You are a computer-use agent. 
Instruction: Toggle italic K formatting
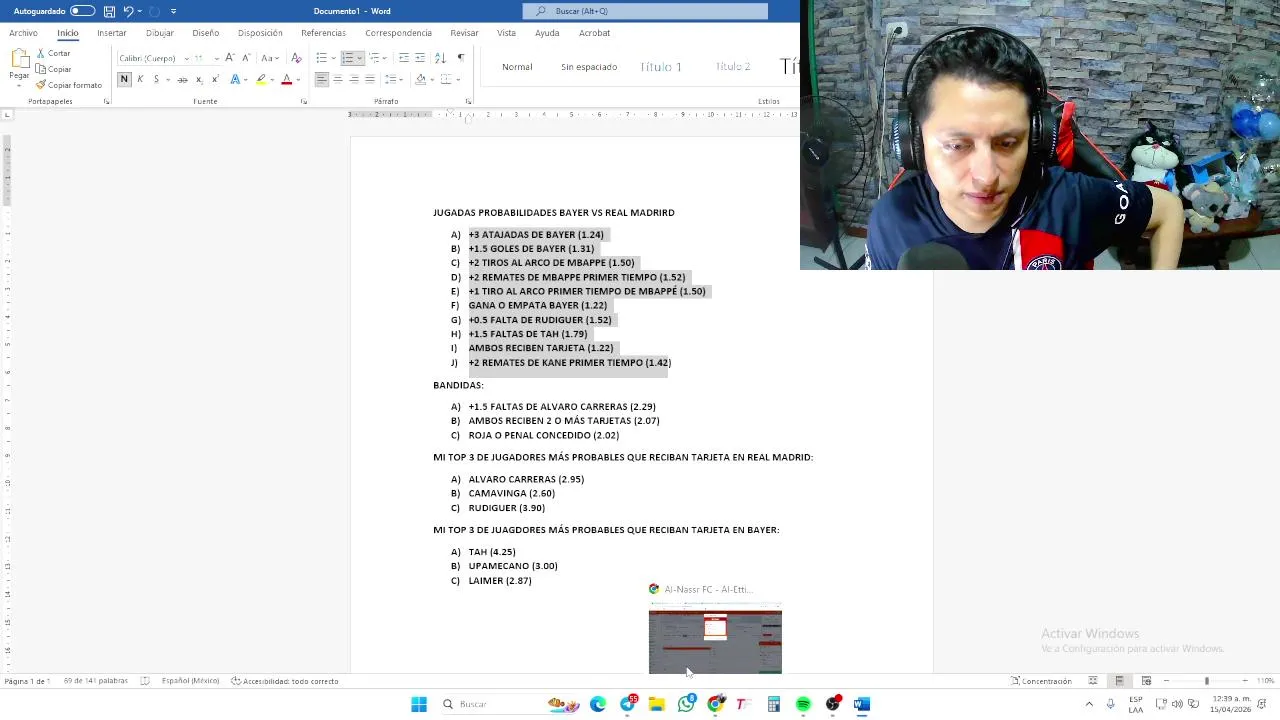[140, 79]
